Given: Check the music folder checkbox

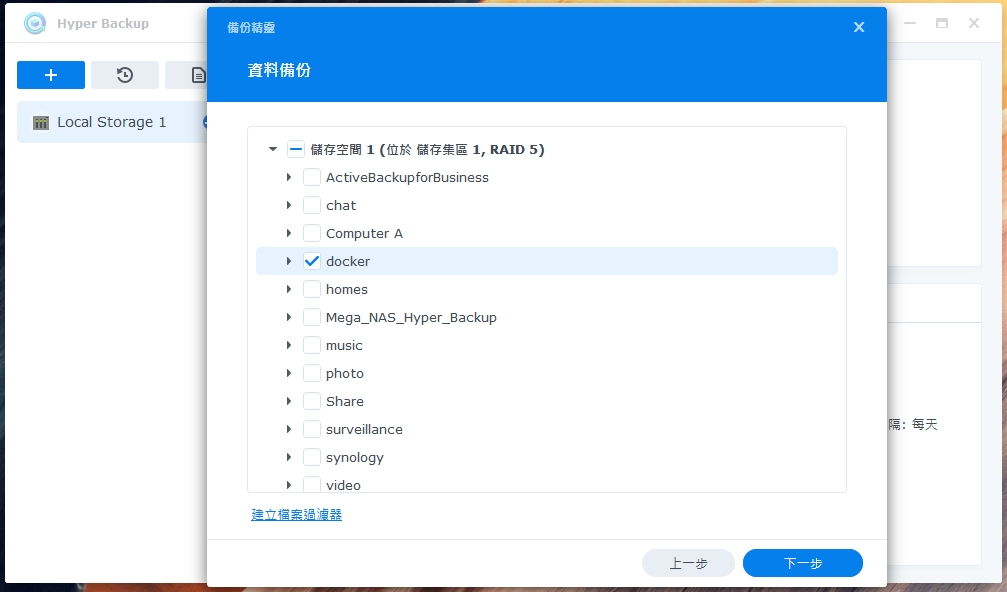Looking at the screenshot, I should [x=311, y=345].
